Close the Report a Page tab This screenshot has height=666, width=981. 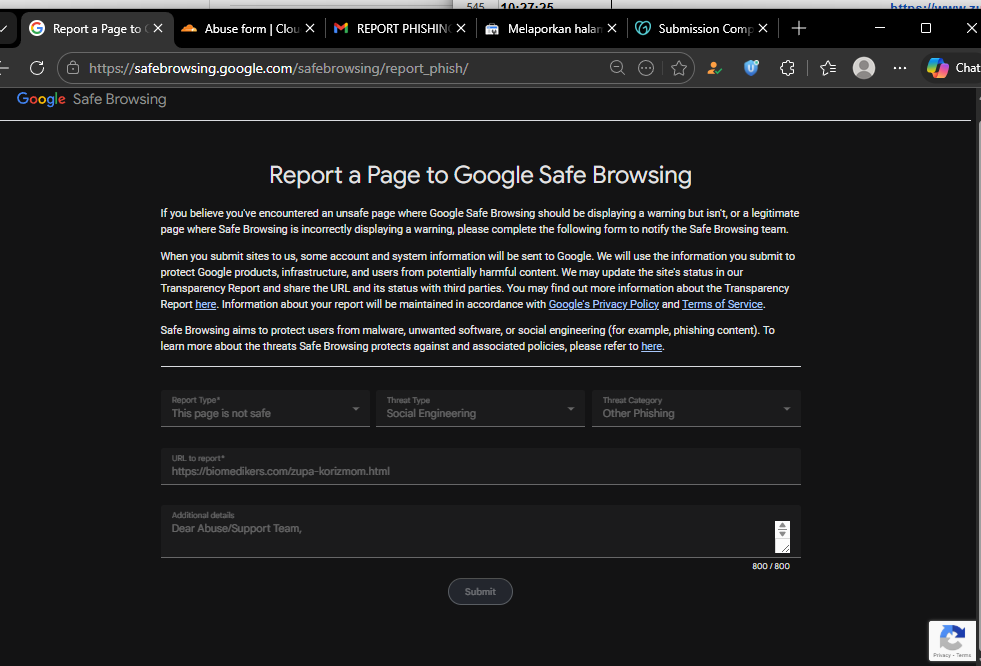158,28
